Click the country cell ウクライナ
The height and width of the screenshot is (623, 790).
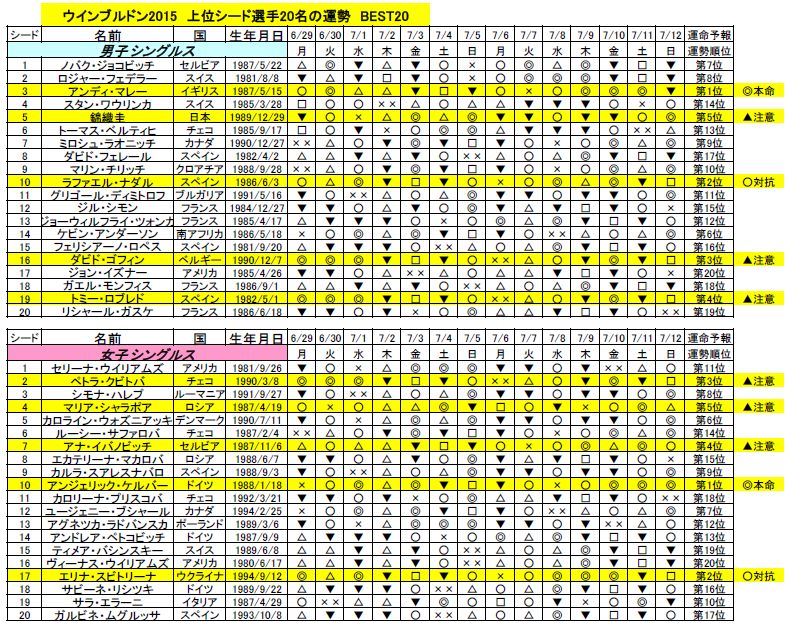click(x=200, y=576)
